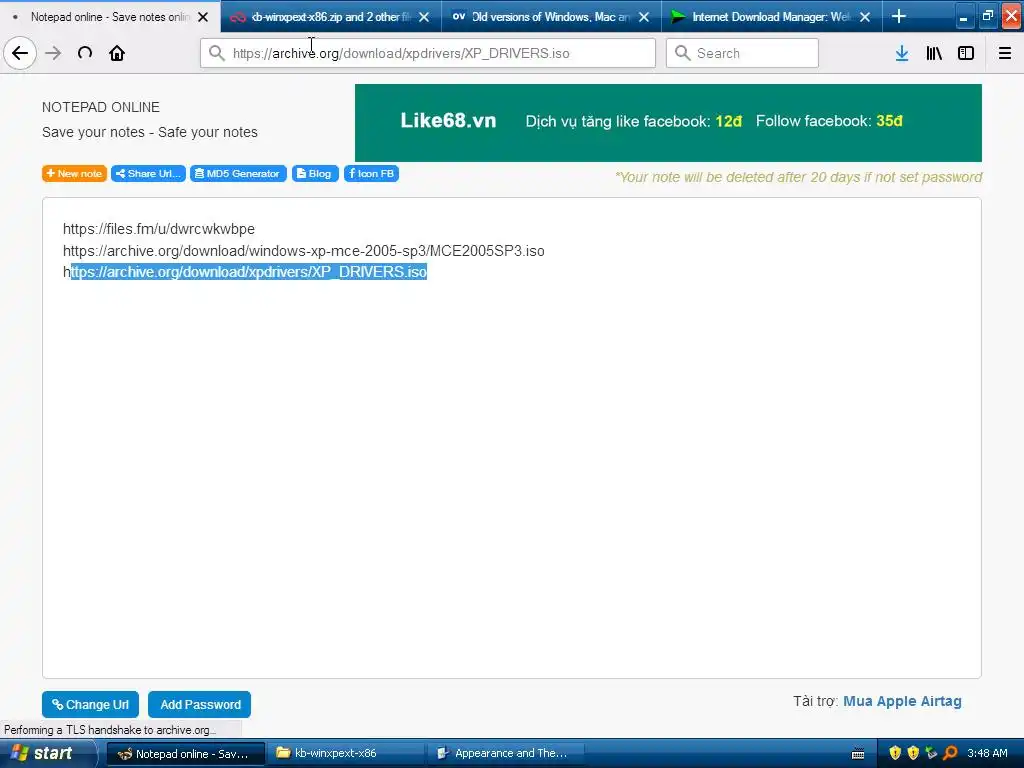Toggle the sidebar view icon
The height and width of the screenshot is (768, 1024).
click(x=966, y=53)
